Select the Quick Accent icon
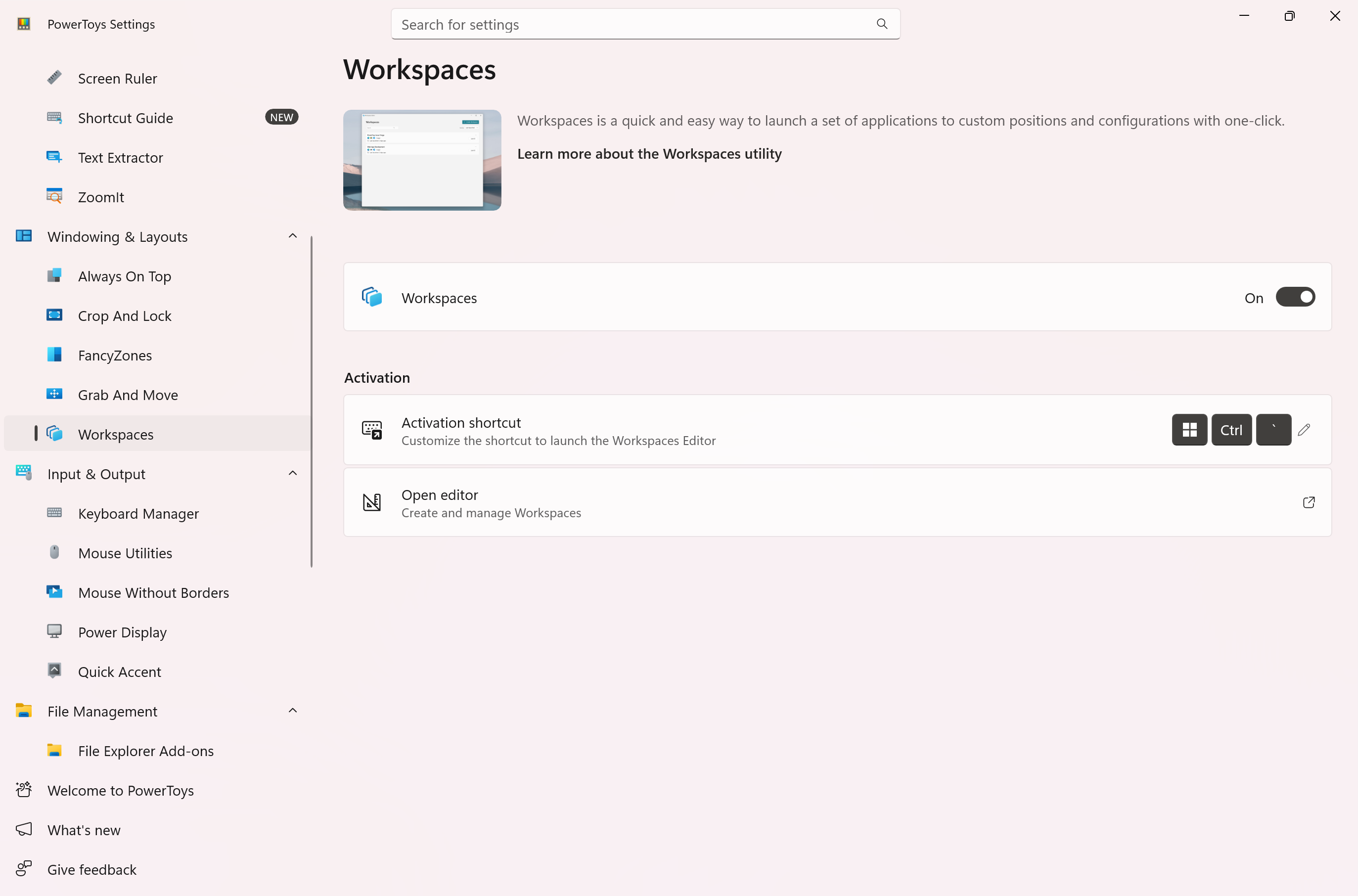1358x896 pixels. pos(54,671)
